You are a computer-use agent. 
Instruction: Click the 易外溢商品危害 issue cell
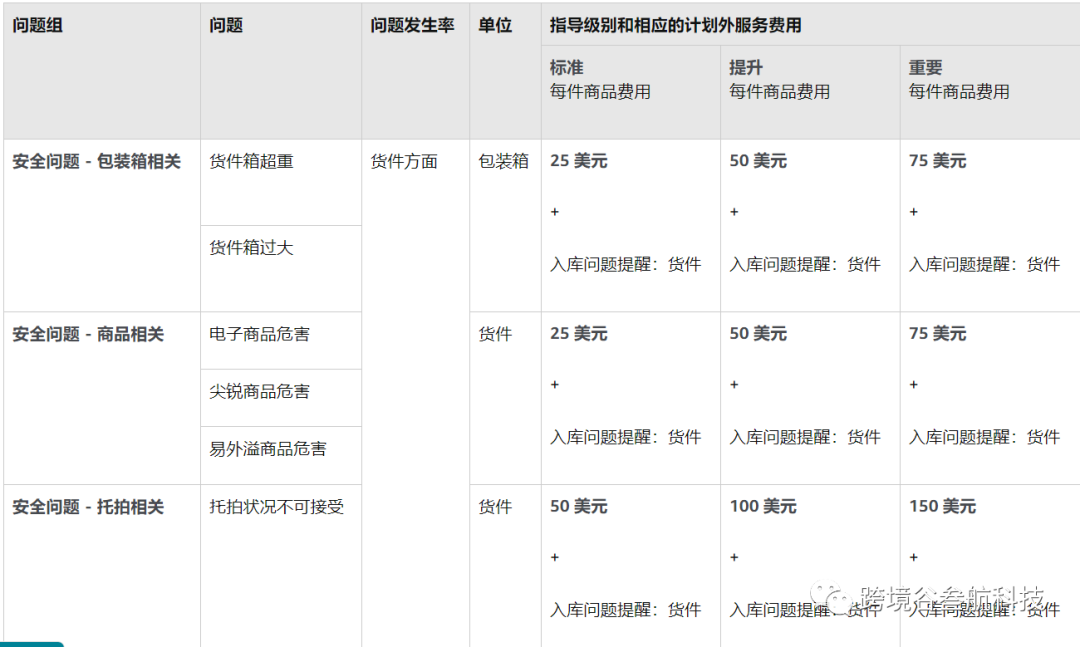click(267, 449)
